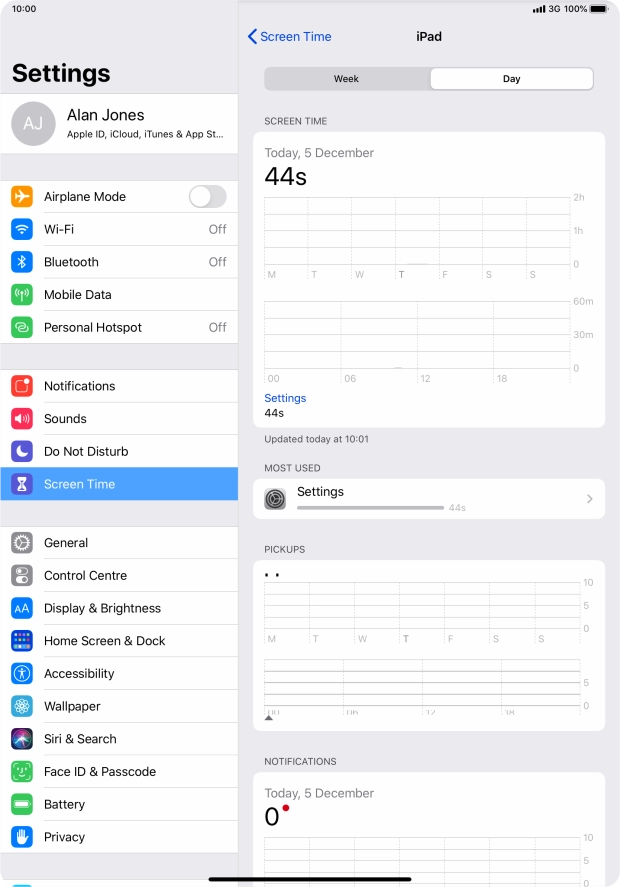Switch to the Week view
The height and width of the screenshot is (887, 620).
pyautogui.click(x=346, y=79)
